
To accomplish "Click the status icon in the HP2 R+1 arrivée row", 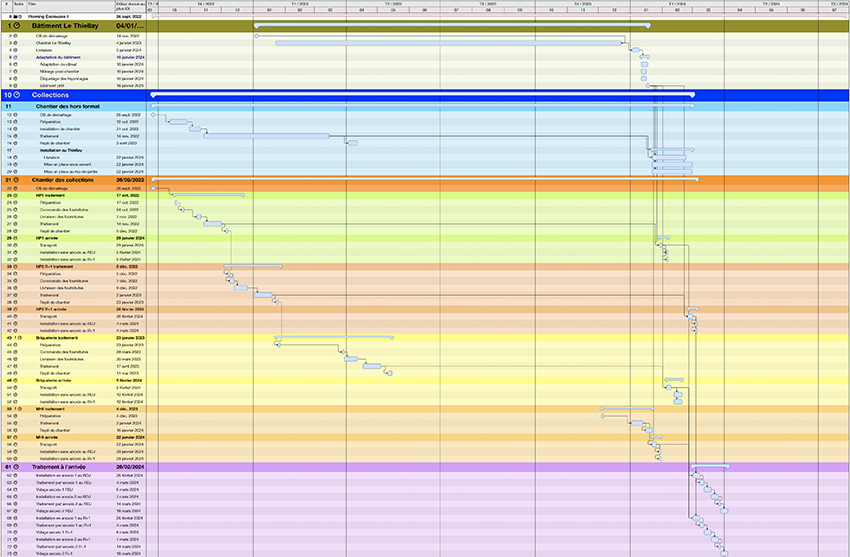I will (x=15, y=309).
